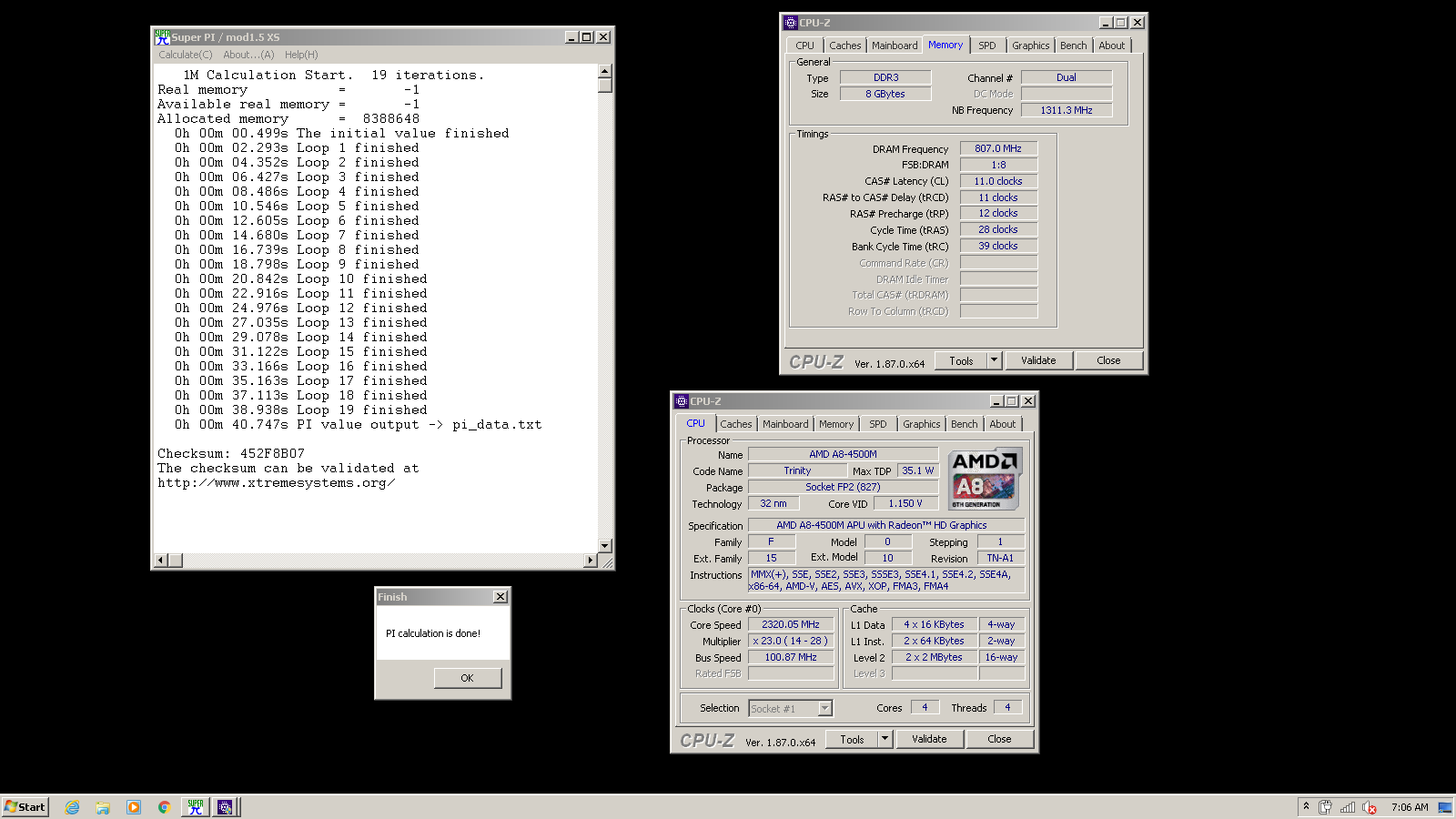Show desktop via the tray corner icon

[x=1444, y=807]
